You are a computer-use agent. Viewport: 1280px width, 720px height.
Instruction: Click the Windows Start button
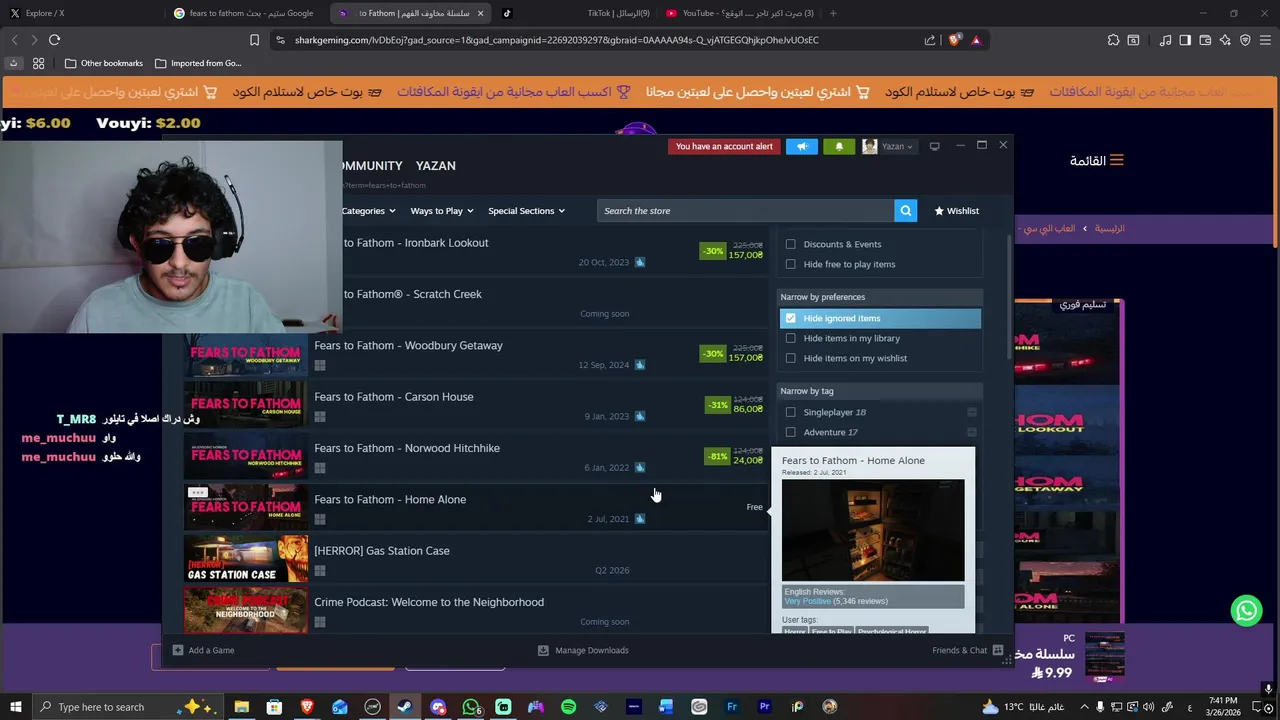pyautogui.click(x=15, y=707)
